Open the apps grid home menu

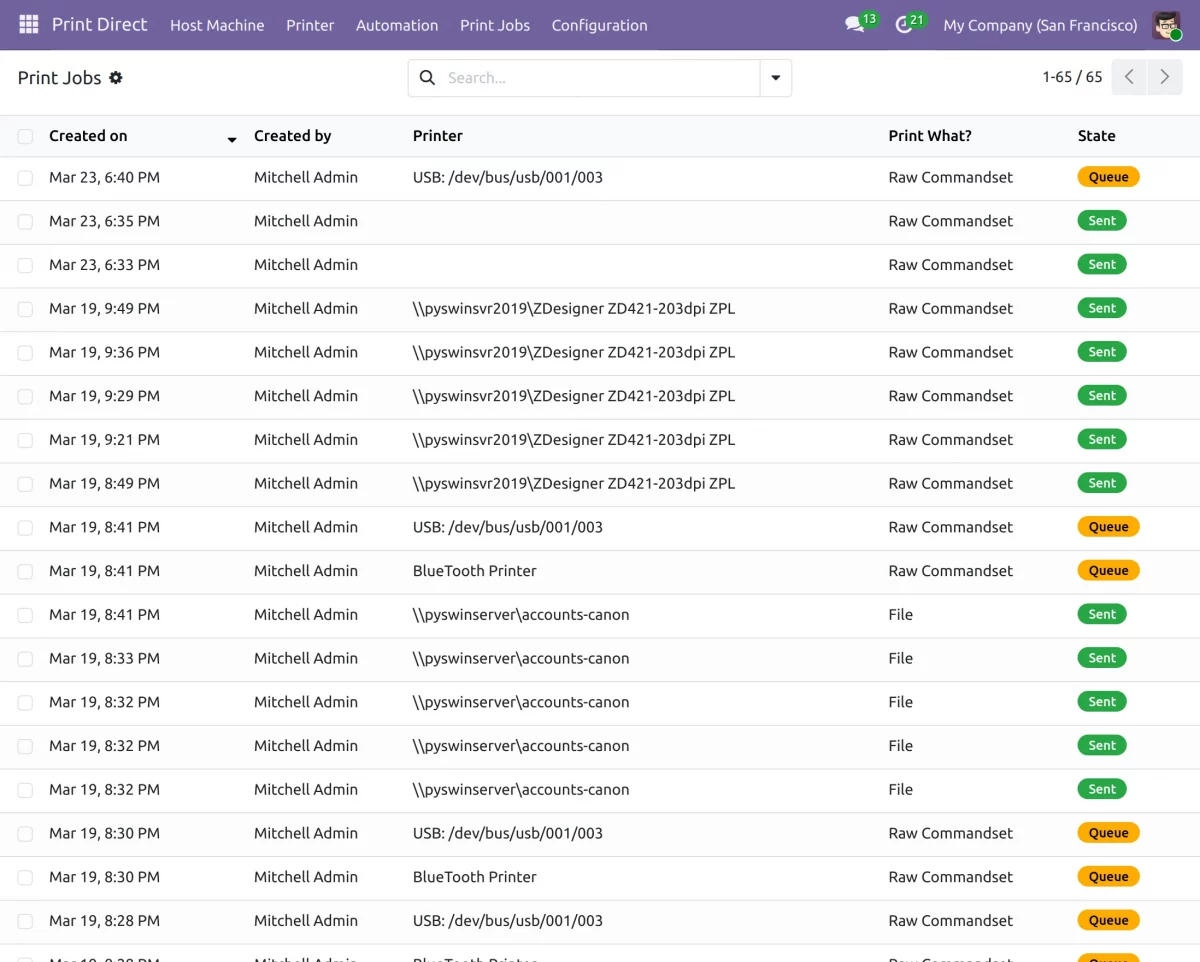[28, 25]
